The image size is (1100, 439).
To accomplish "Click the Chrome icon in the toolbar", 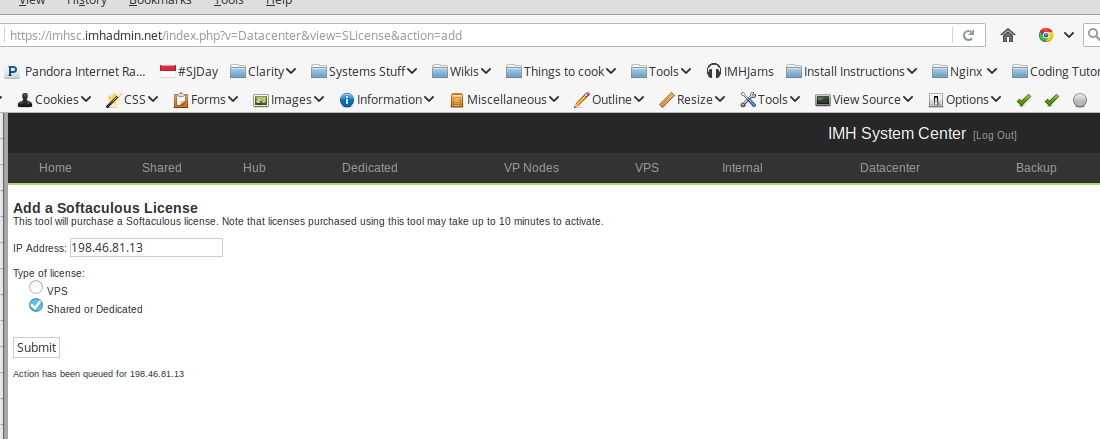I will click(1046, 35).
